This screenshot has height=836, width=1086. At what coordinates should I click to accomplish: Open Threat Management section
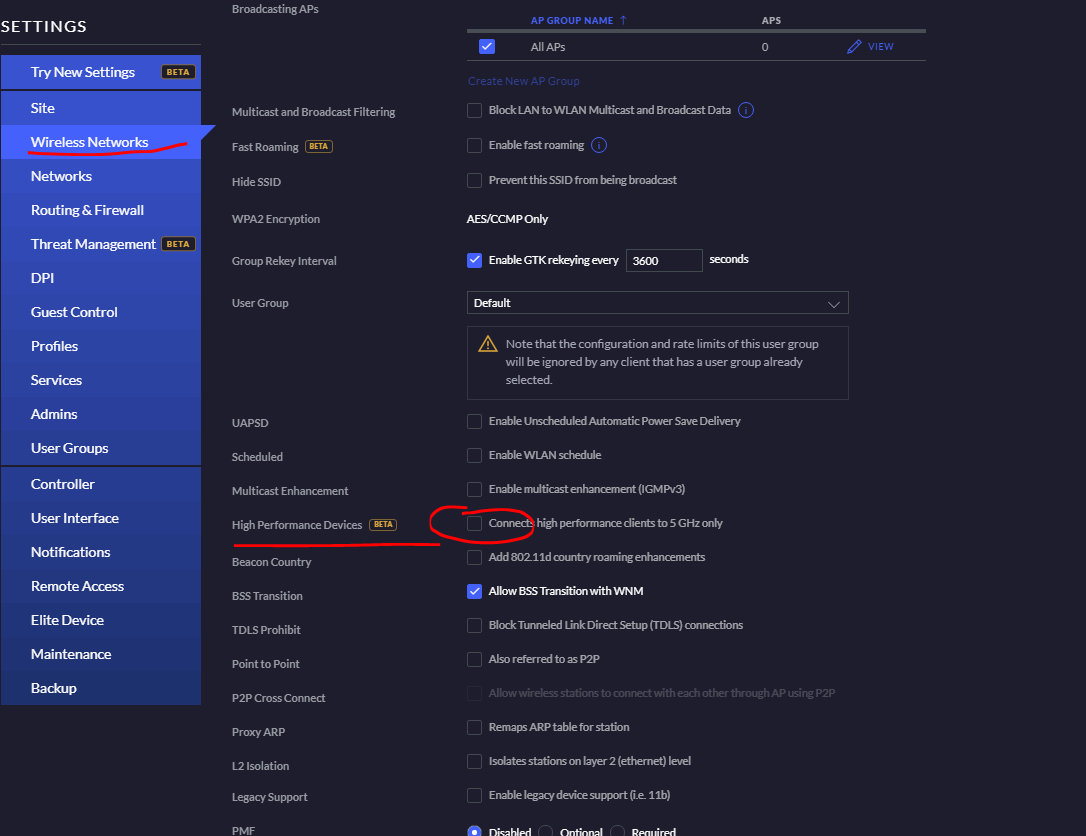coord(94,244)
